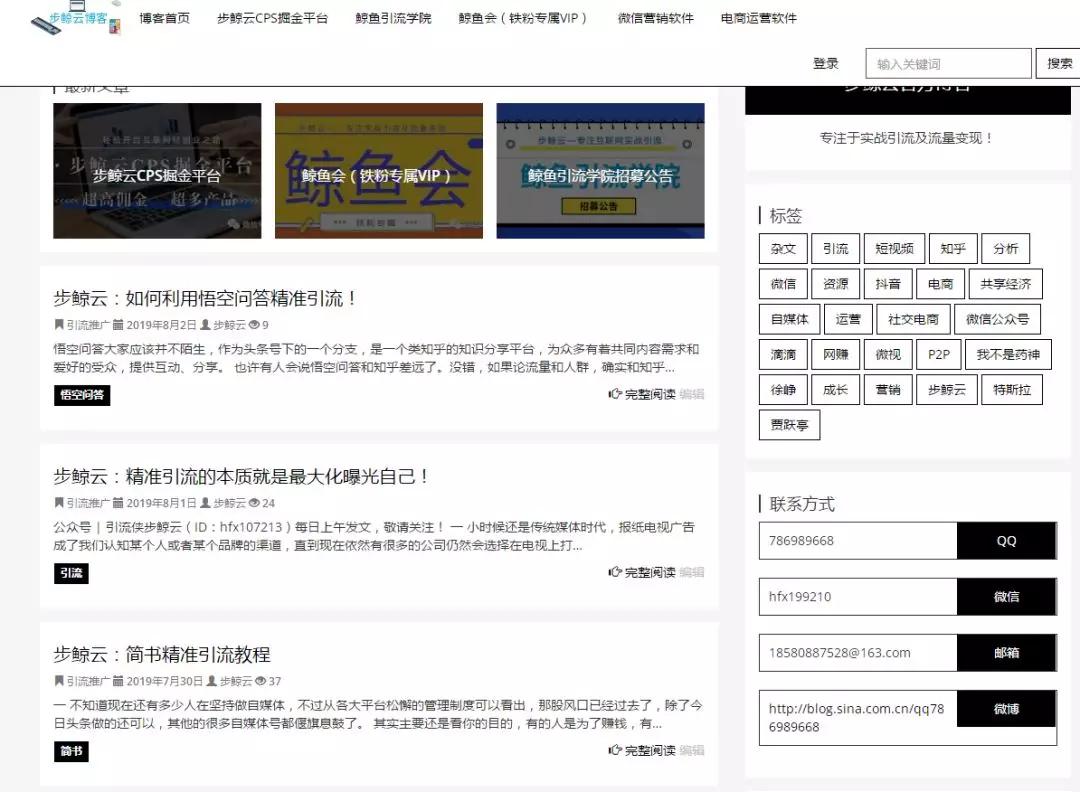Open the 步鲸云CPS掘金平台 thumbnail card
Image resolution: width=1080 pixels, height=792 pixels.
[x=157, y=171]
